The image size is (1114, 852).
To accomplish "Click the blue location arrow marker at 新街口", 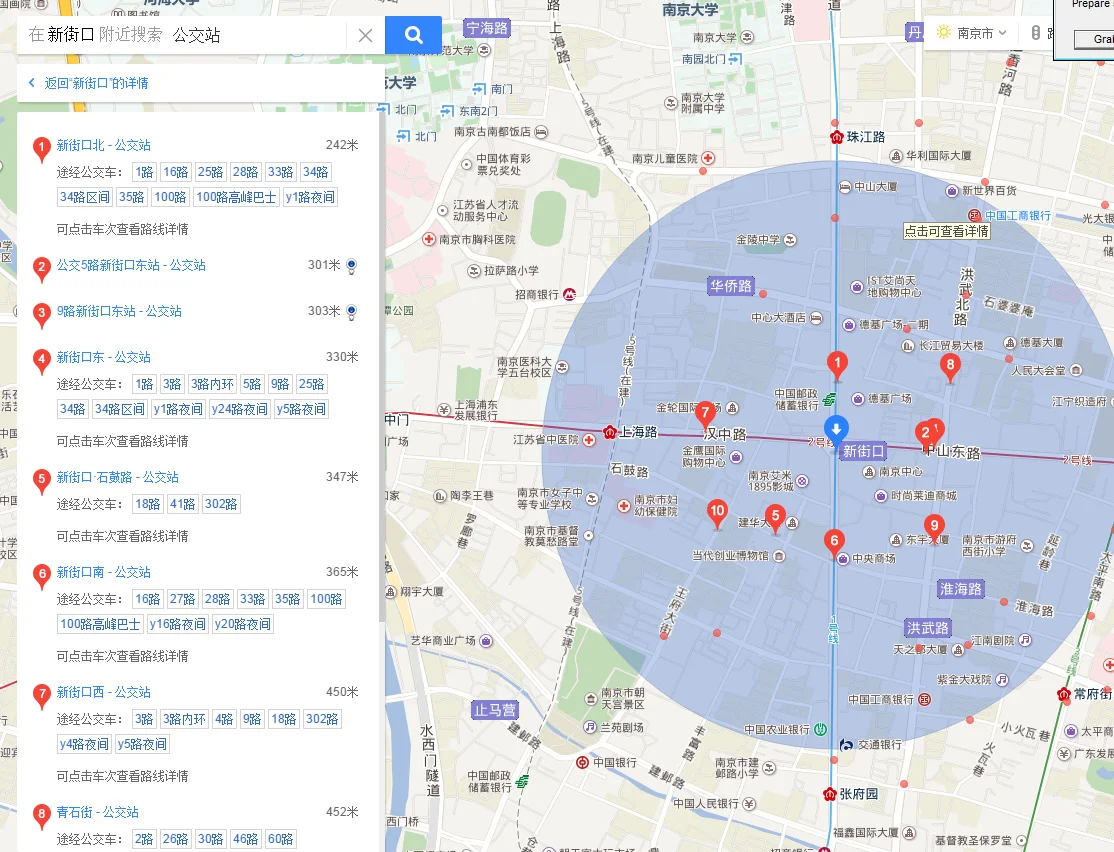I will [x=836, y=429].
